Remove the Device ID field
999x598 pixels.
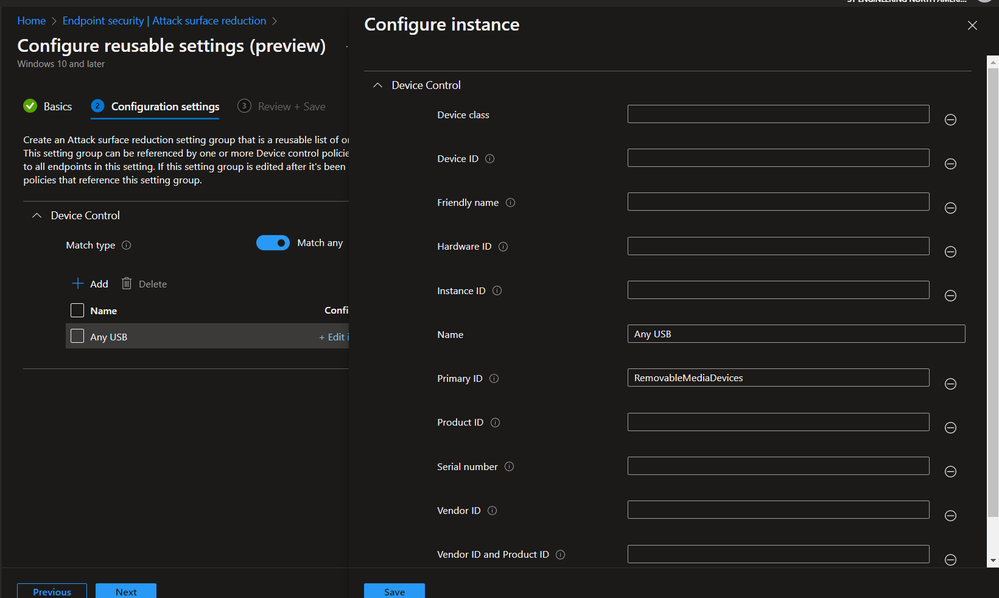(950, 164)
